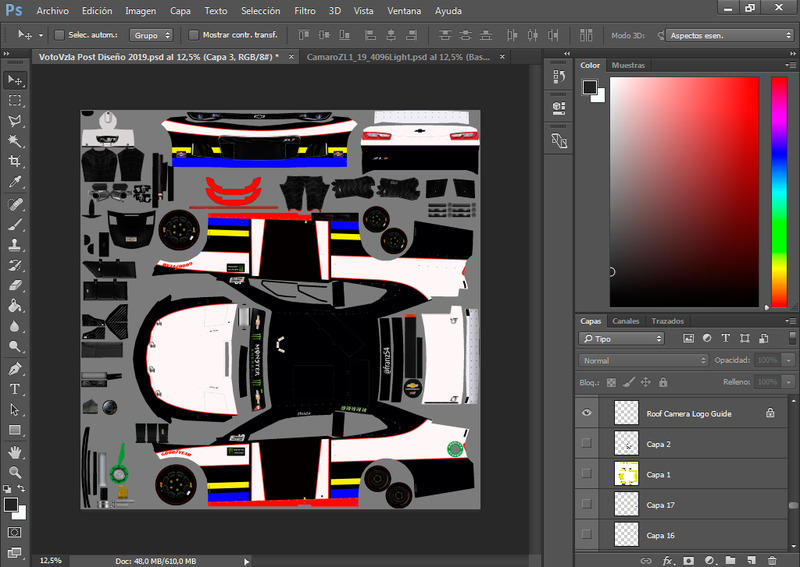Screen dimensions: 800x567
Task: Switch to the Muestras tab
Action: point(628,65)
